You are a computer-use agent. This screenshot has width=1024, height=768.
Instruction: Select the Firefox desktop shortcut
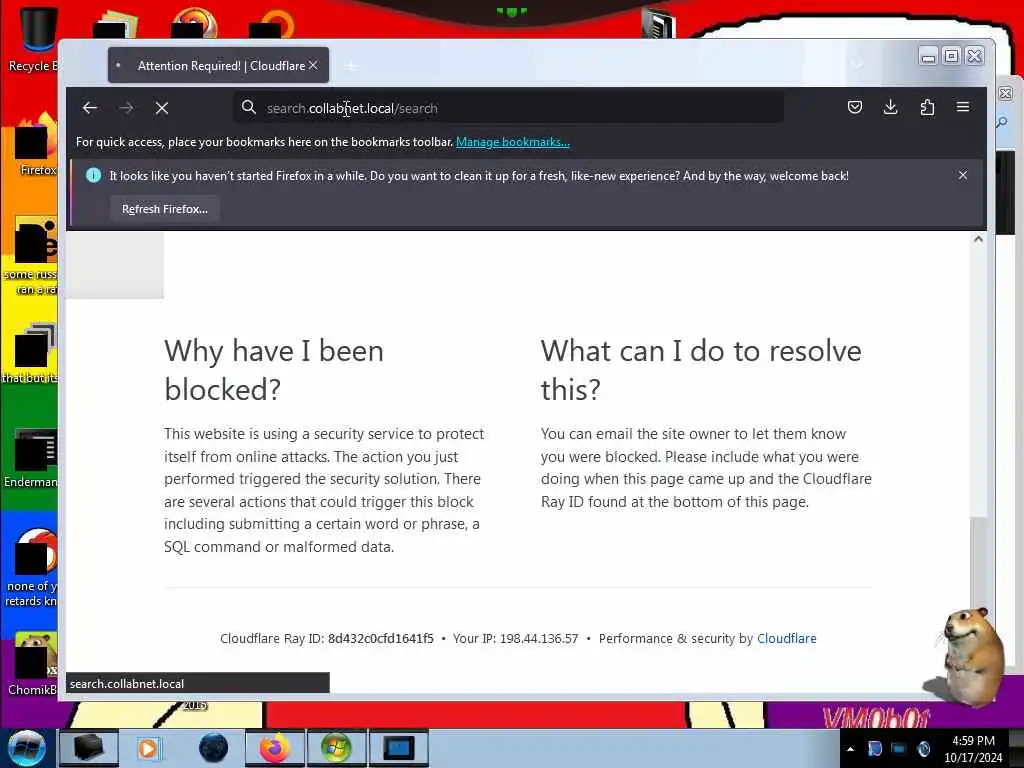34,145
